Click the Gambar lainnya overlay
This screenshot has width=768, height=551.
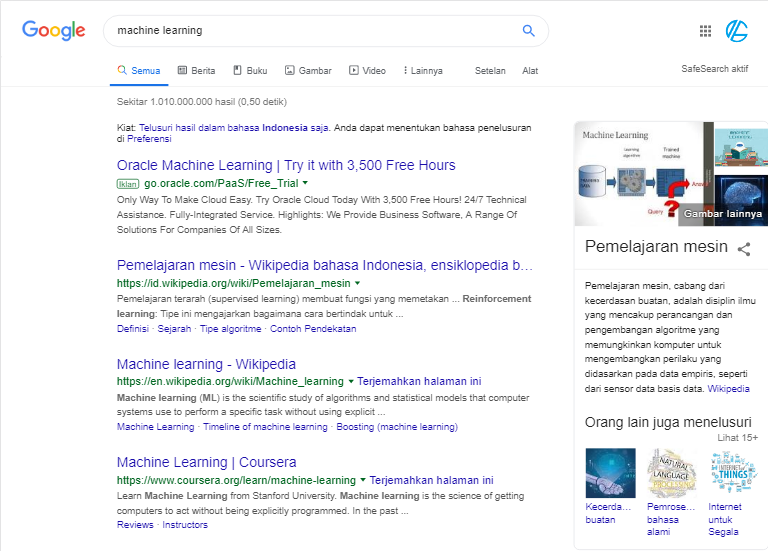pyautogui.click(x=722, y=214)
